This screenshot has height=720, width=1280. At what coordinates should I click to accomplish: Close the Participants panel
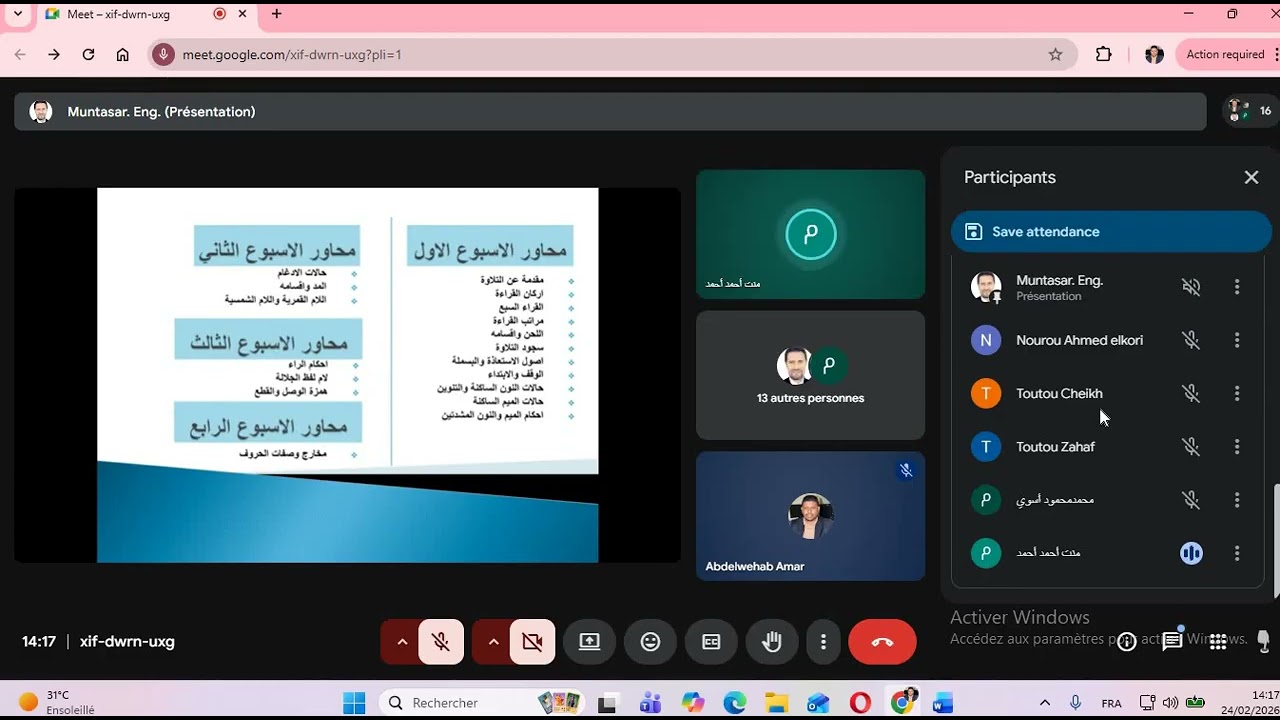tap(1251, 177)
